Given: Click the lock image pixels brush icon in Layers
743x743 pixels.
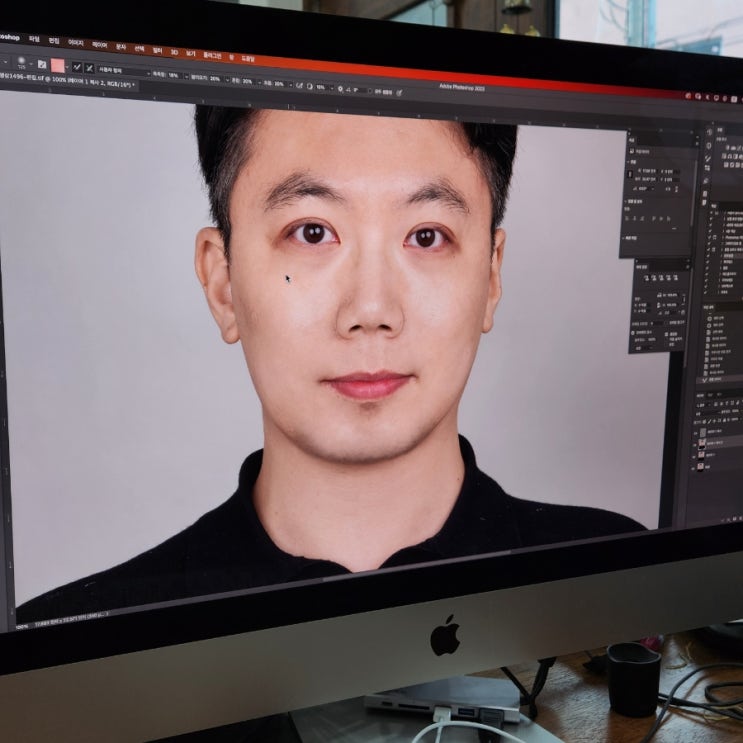Looking at the screenshot, I should [710, 421].
